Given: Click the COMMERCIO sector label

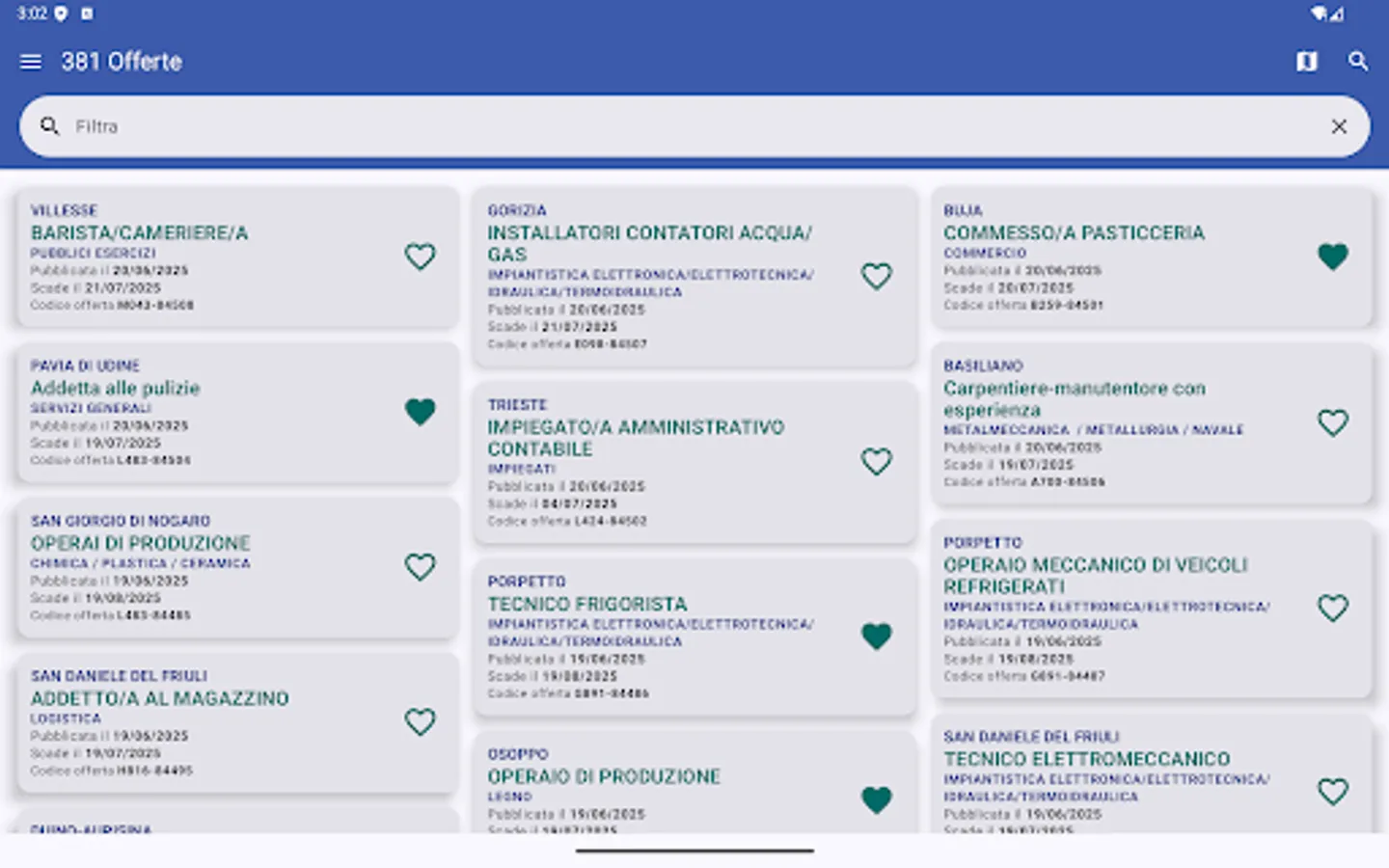Looking at the screenshot, I should click(985, 253).
